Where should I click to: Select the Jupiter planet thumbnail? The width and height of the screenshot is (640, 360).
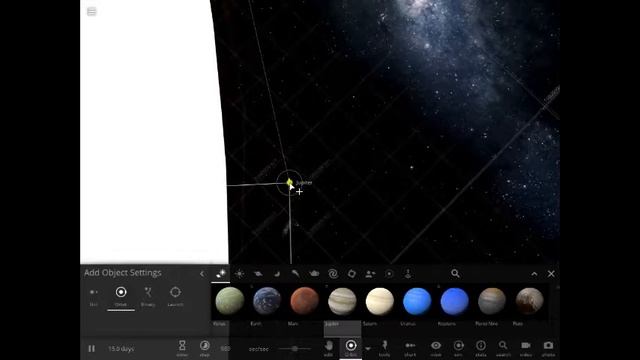[x=342, y=301]
